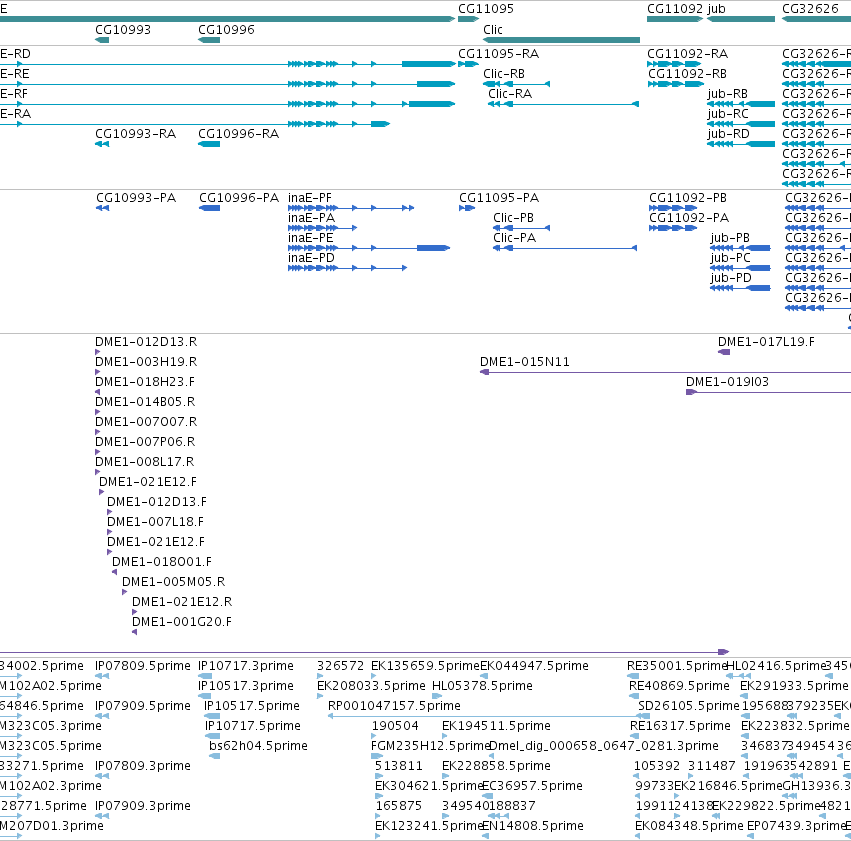Select BAC end DME1-003H19.R
This screenshot has height=841, width=851.
tap(98, 372)
